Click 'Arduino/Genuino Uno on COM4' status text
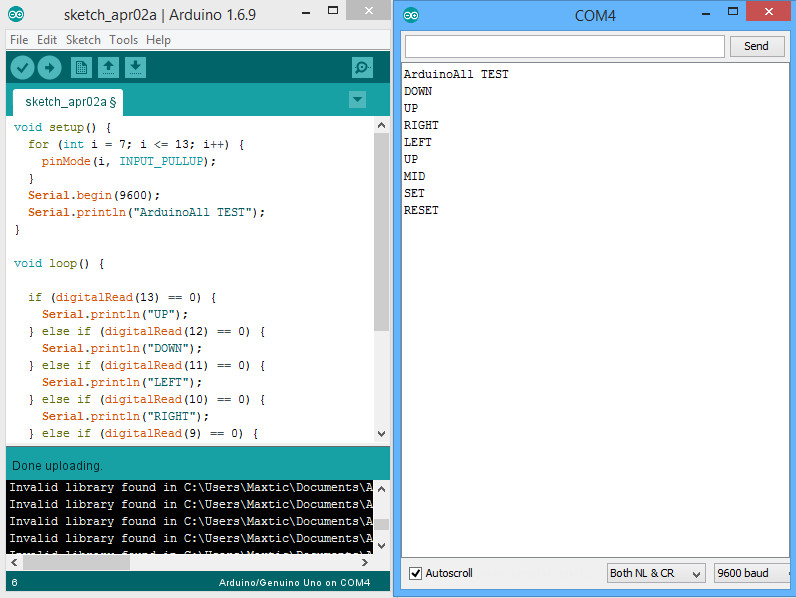This screenshot has width=796, height=598. click(294, 583)
